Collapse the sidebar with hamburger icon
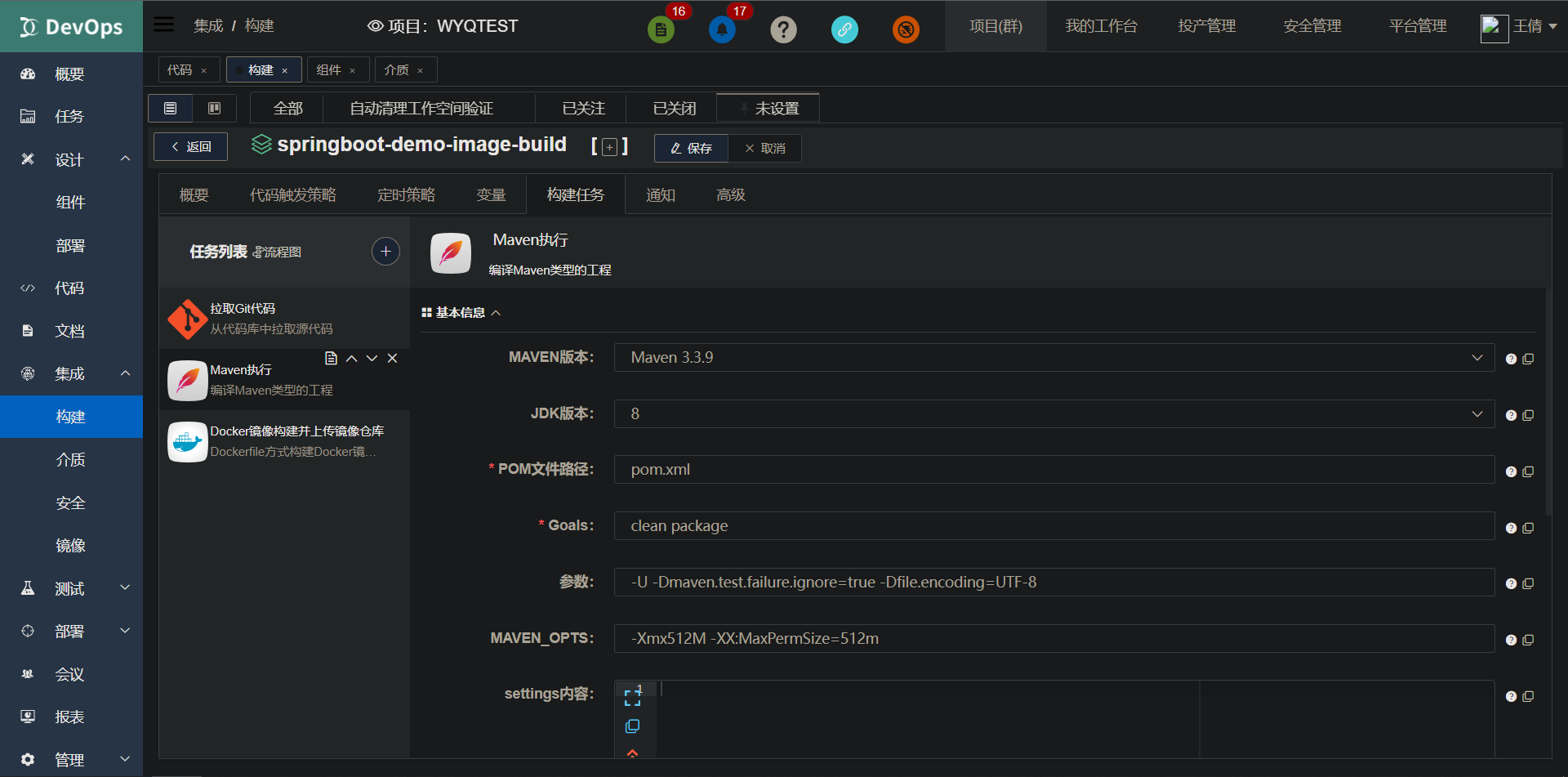Image resolution: width=1568 pixels, height=777 pixels. point(163,24)
